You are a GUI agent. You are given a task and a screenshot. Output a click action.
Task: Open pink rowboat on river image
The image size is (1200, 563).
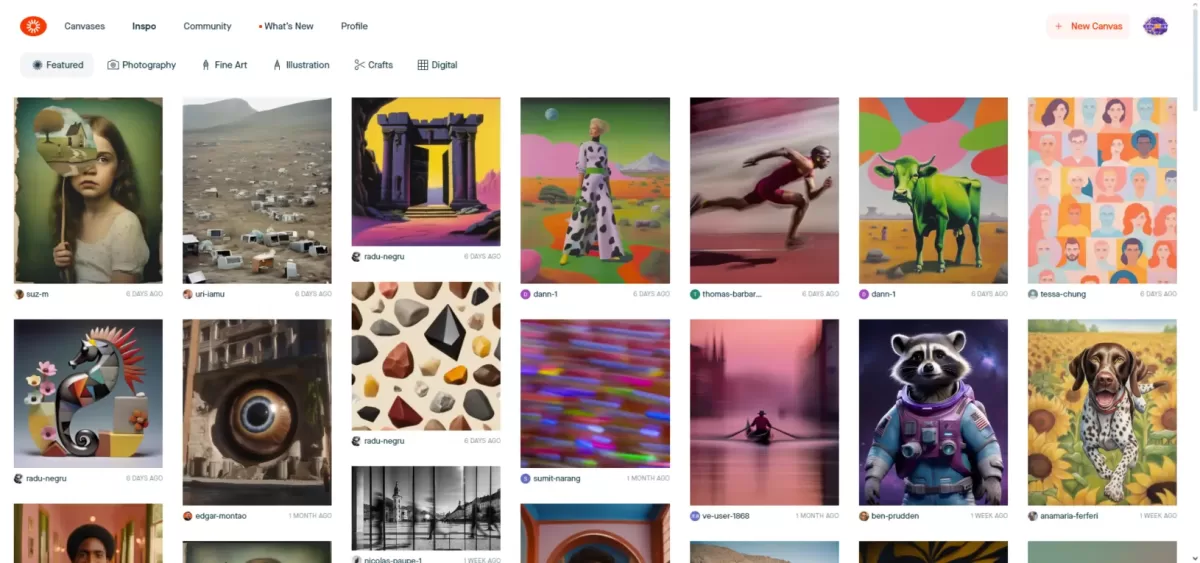coord(764,412)
